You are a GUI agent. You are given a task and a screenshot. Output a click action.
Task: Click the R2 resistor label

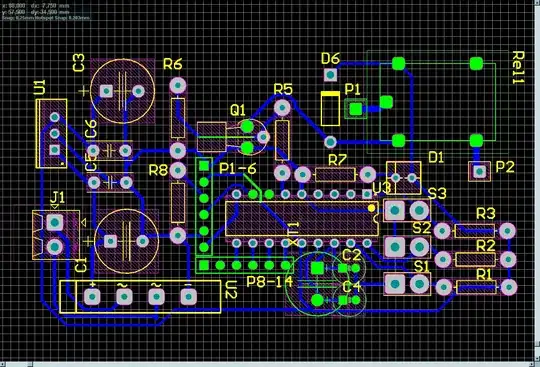click(486, 246)
